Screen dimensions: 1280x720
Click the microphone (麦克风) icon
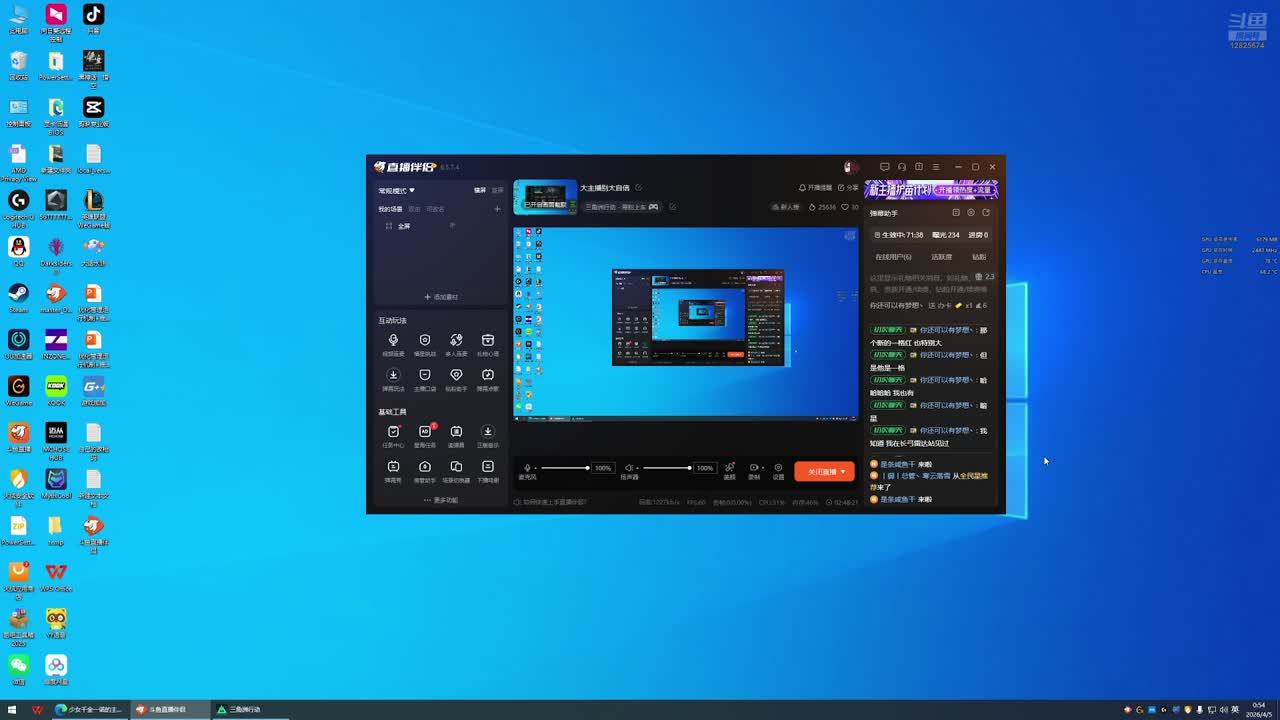click(x=527, y=467)
